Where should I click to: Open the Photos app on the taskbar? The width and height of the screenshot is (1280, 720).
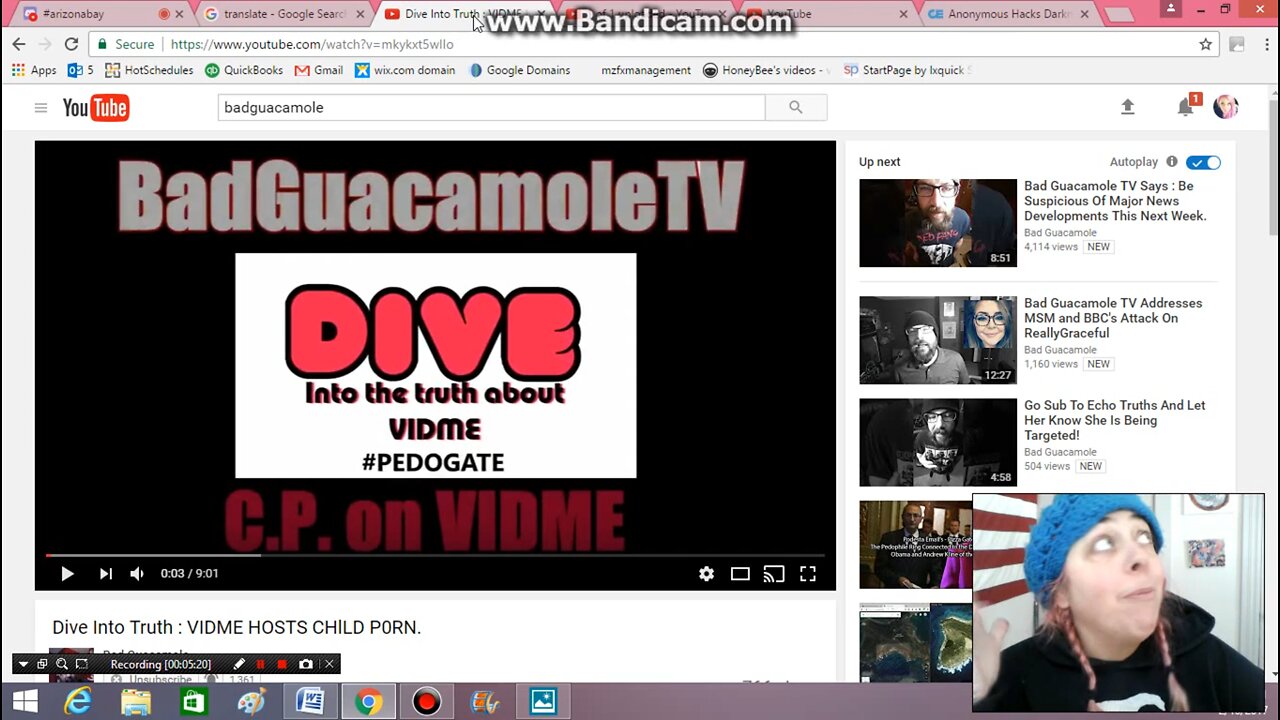coord(543,702)
